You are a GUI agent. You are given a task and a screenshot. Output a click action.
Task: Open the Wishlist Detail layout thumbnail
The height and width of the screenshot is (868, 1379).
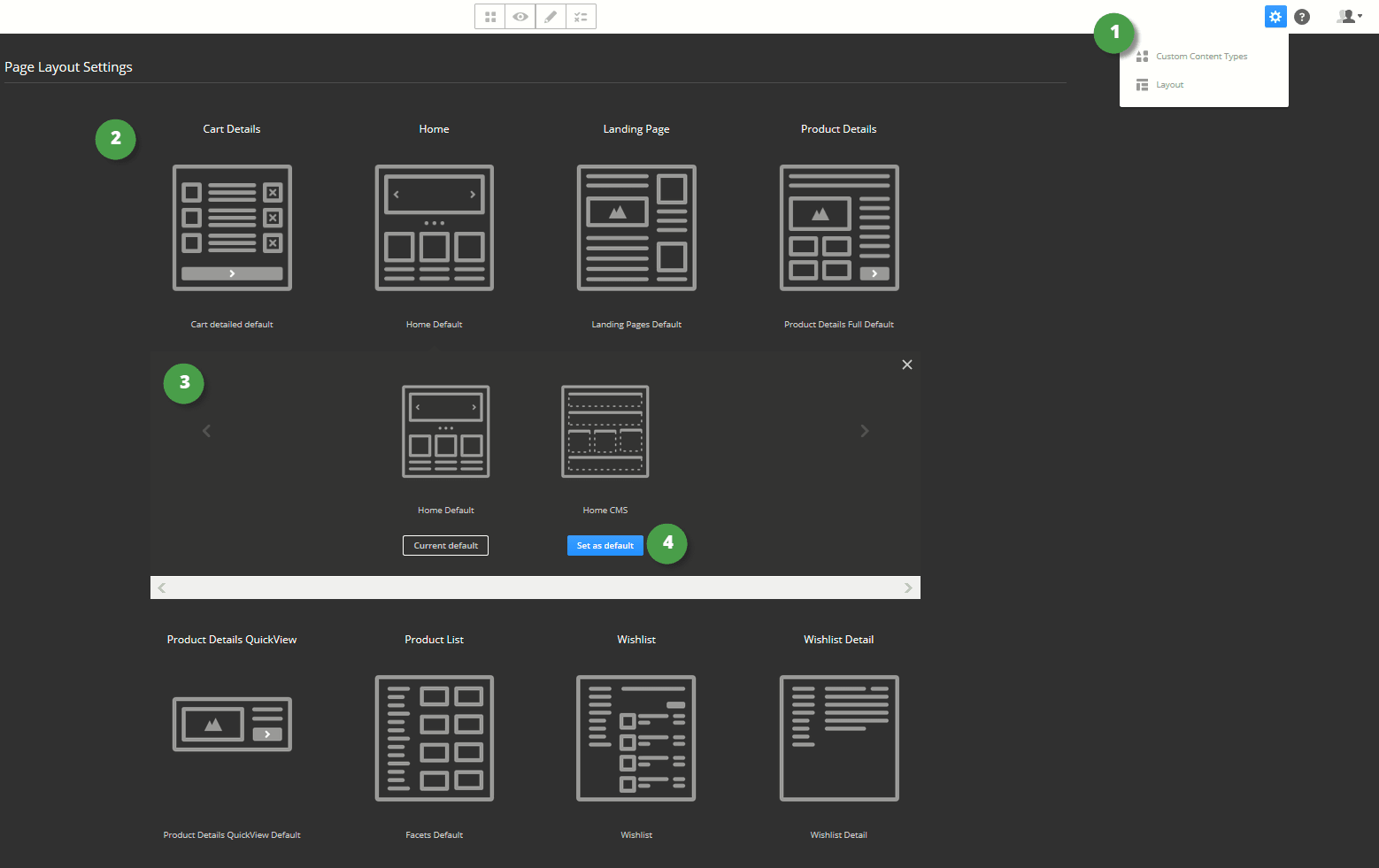coord(839,738)
